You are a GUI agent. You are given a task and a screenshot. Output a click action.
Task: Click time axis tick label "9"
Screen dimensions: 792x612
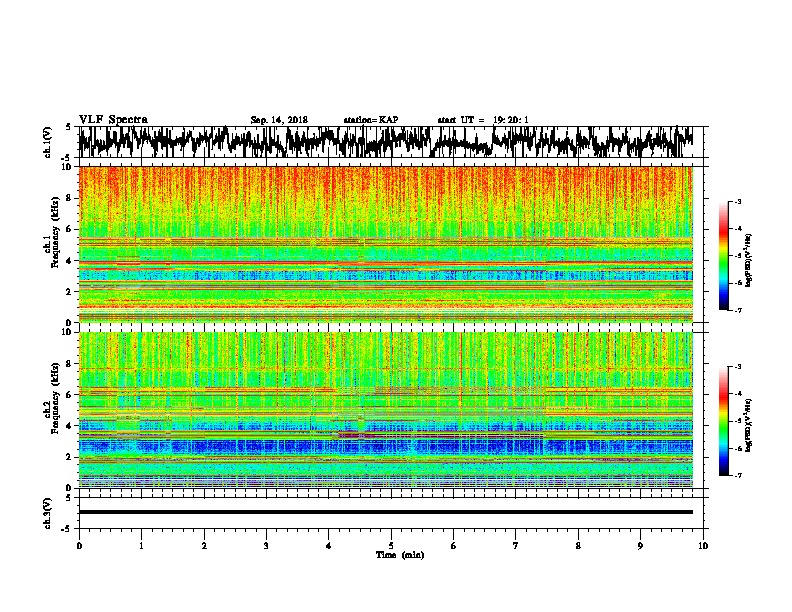(x=640, y=546)
